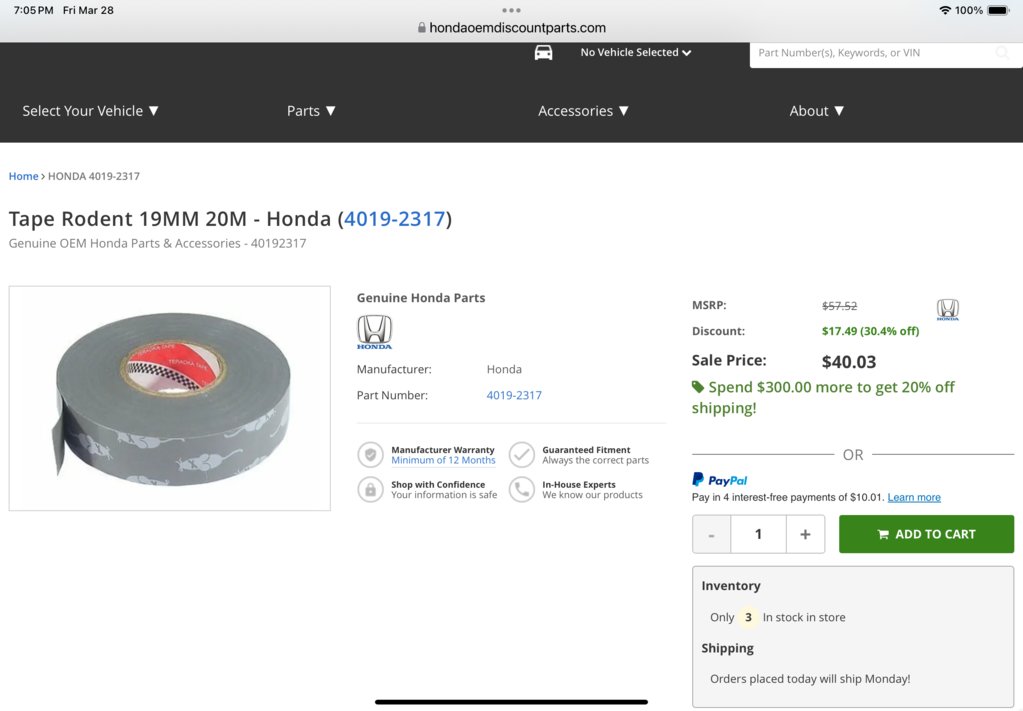The image size is (1023, 711).
Task: Tap the Wi-Fi status icon
Action: point(945,10)
